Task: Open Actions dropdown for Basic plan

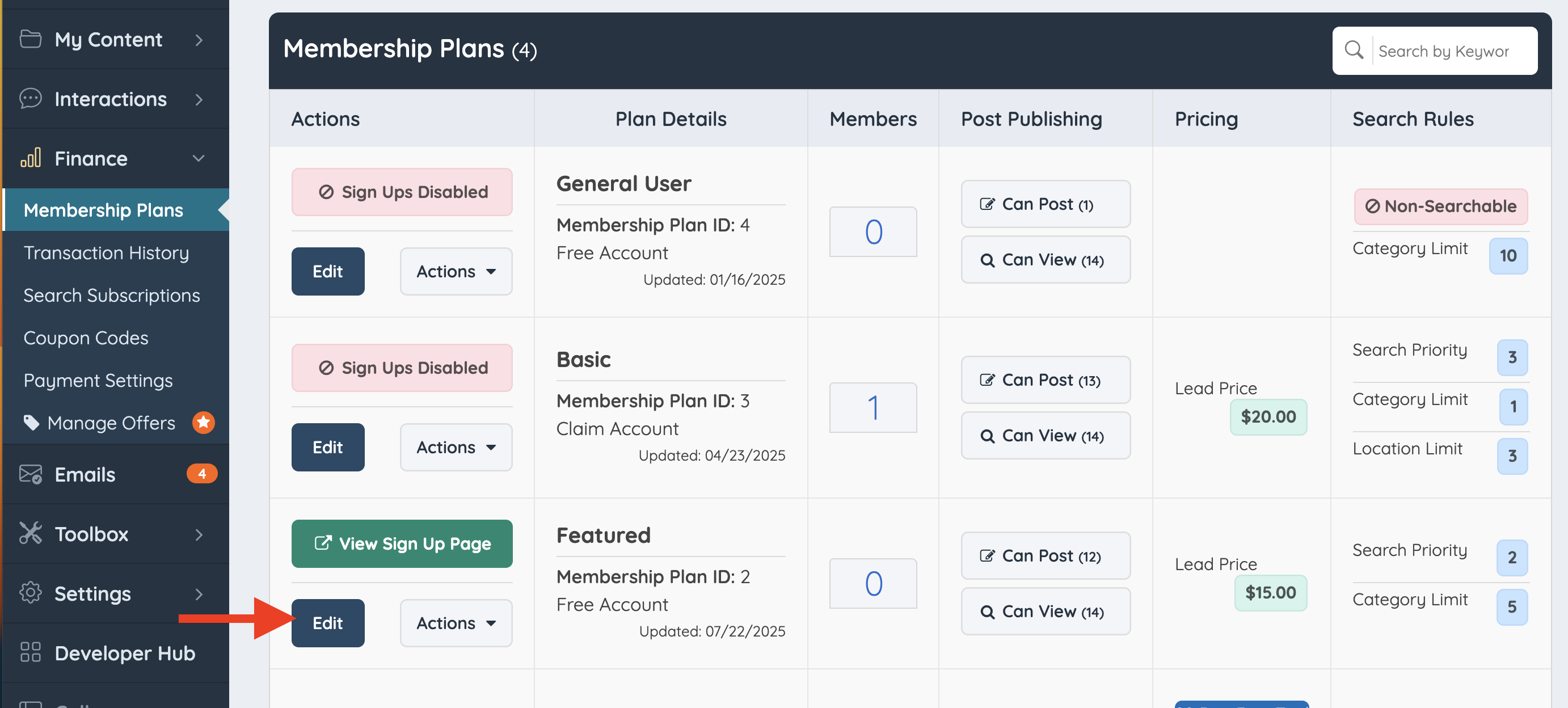Action: tap(456, 448)
